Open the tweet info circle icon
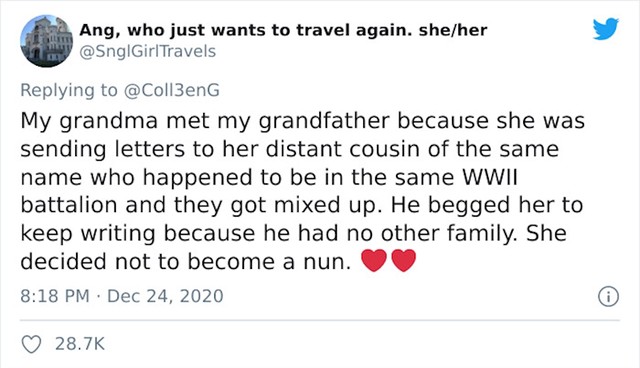This screenshot has width=640, height=368. (608, 297)
